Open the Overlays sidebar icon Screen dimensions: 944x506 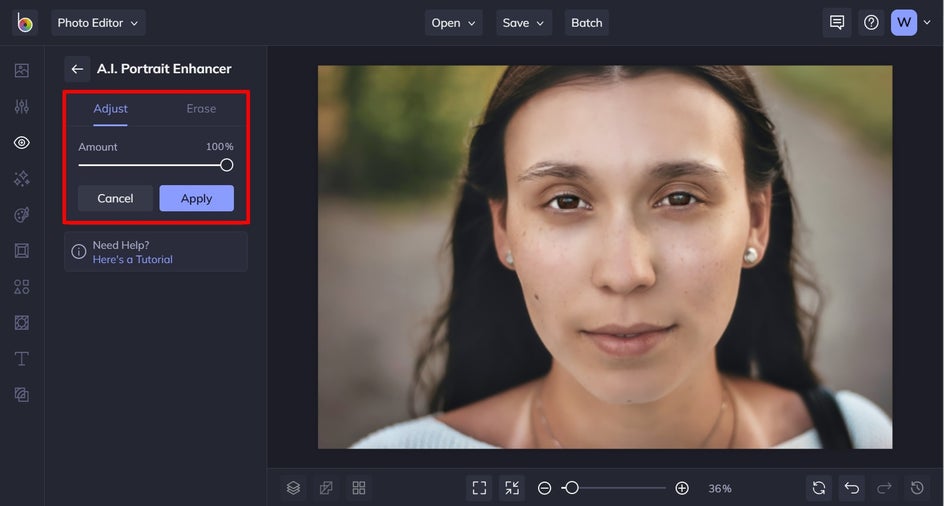click(x=22, y=323)
